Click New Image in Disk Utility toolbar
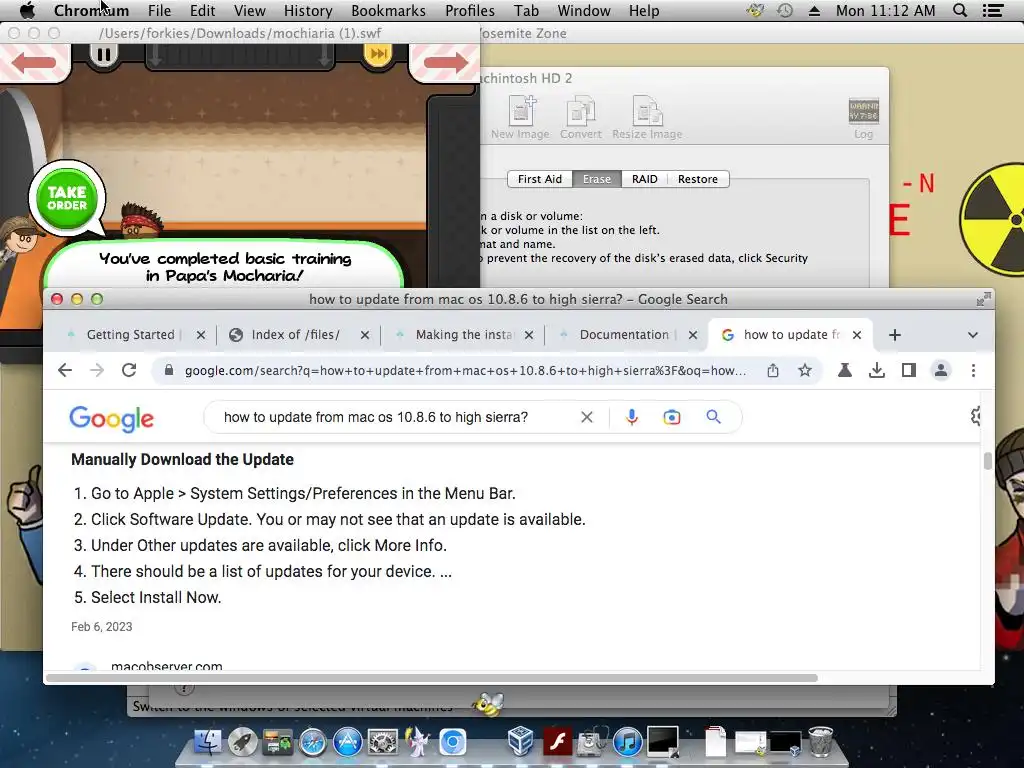This screenshot has height=768, width=1024. tap(520, 118)
